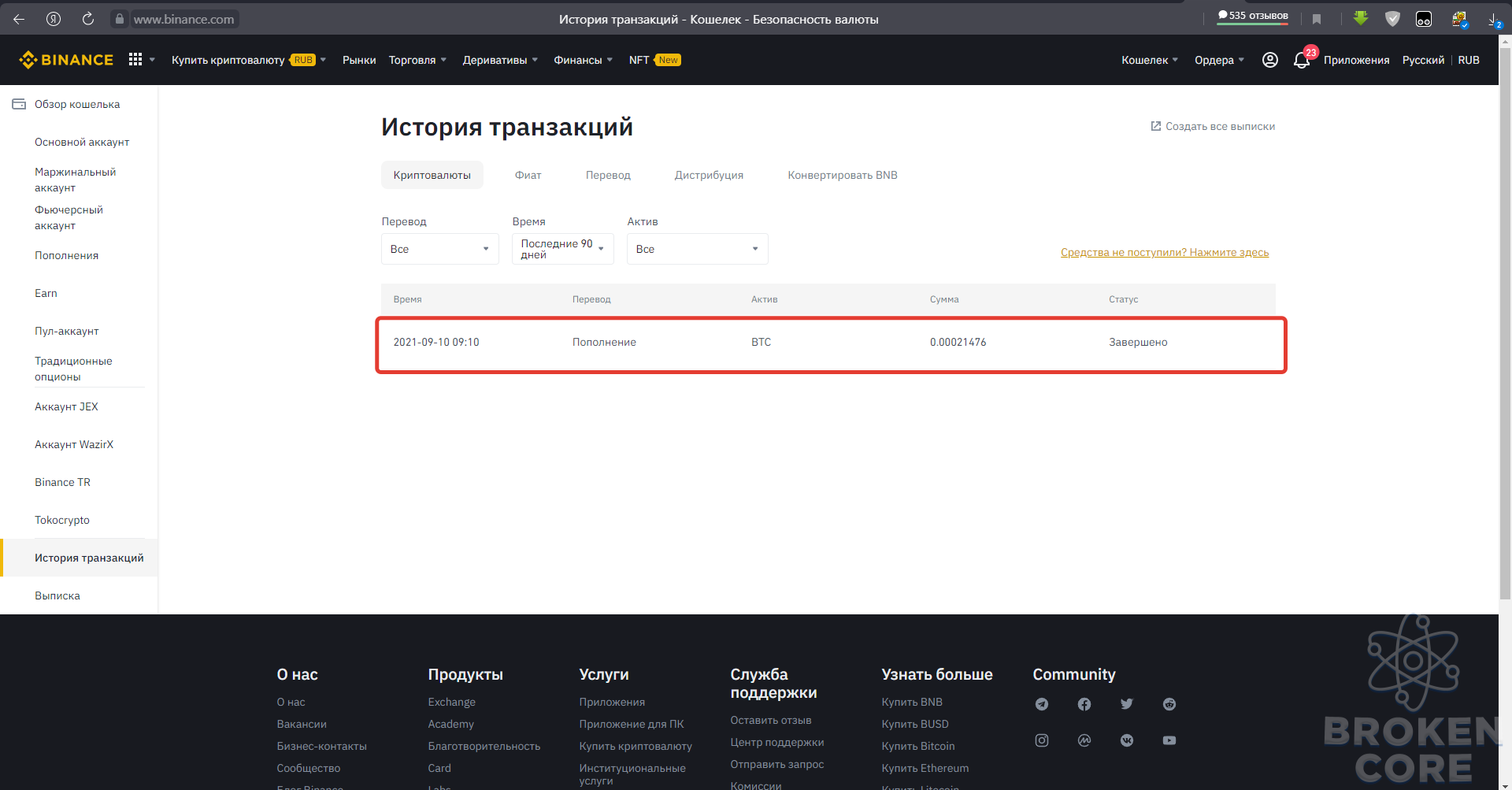This screenshot has width=1512, height=790.
Task: Click the browser back arrow
Action: pos(19,19)
